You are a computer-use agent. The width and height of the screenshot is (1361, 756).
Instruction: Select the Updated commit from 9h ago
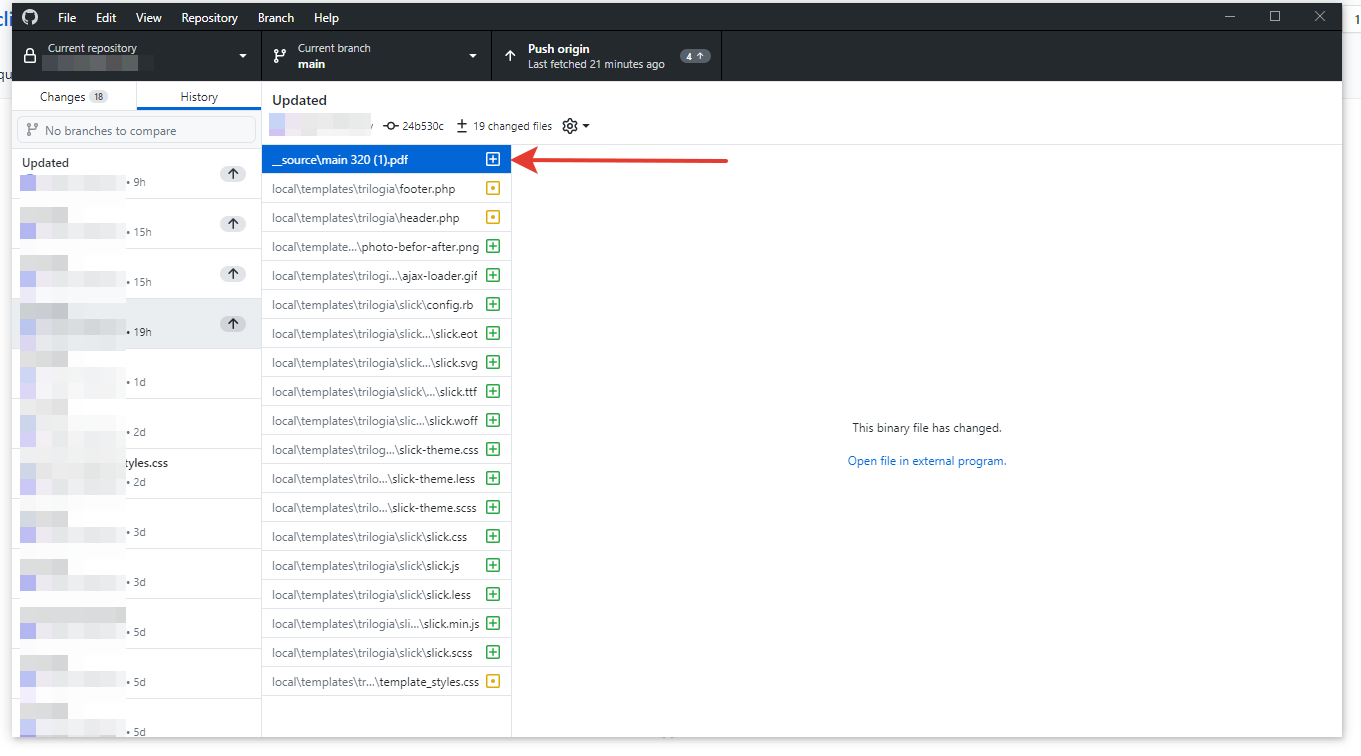click(137, 173)
